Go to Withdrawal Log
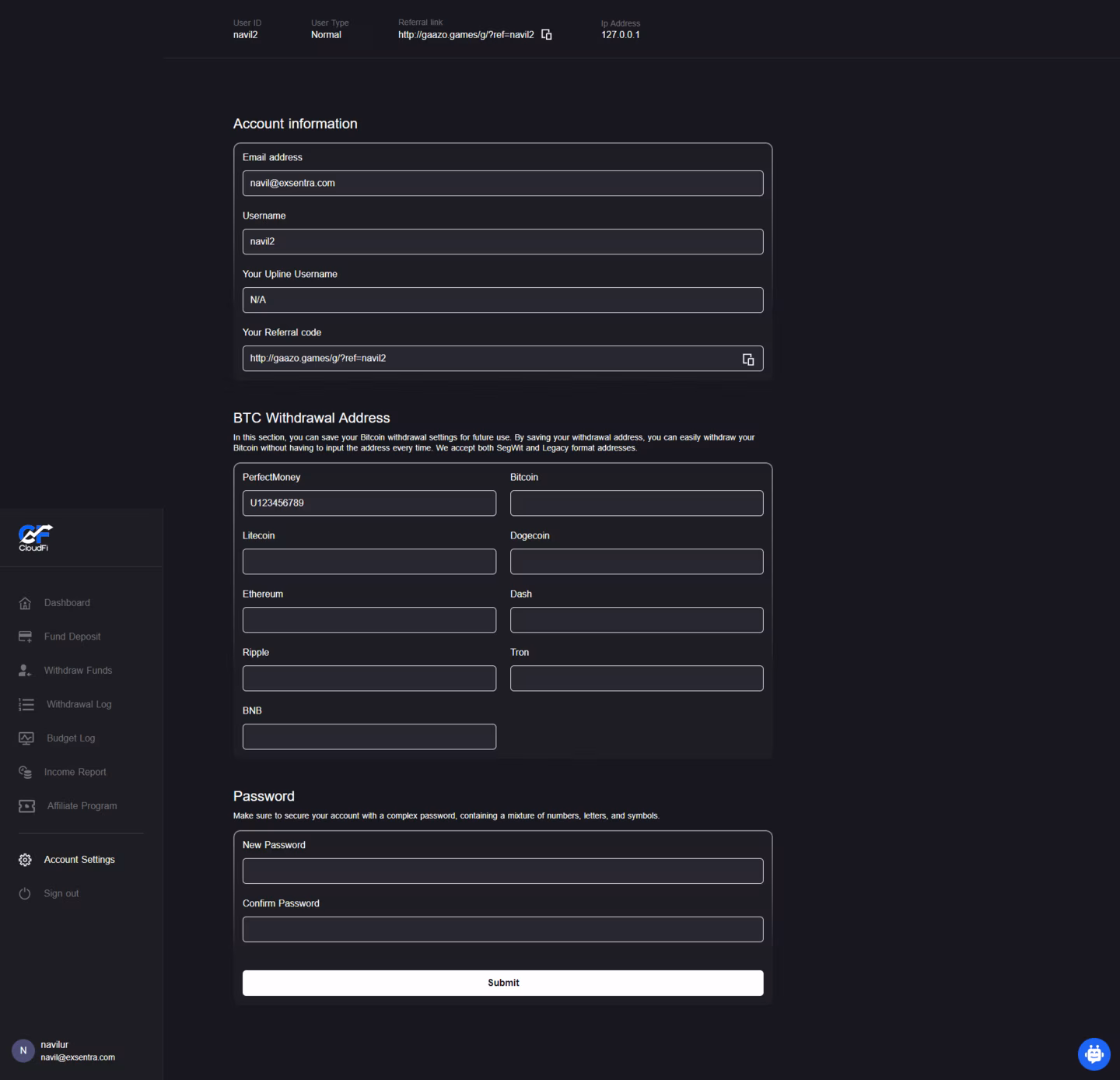1120x1080 pixels. tap(79, 704)
